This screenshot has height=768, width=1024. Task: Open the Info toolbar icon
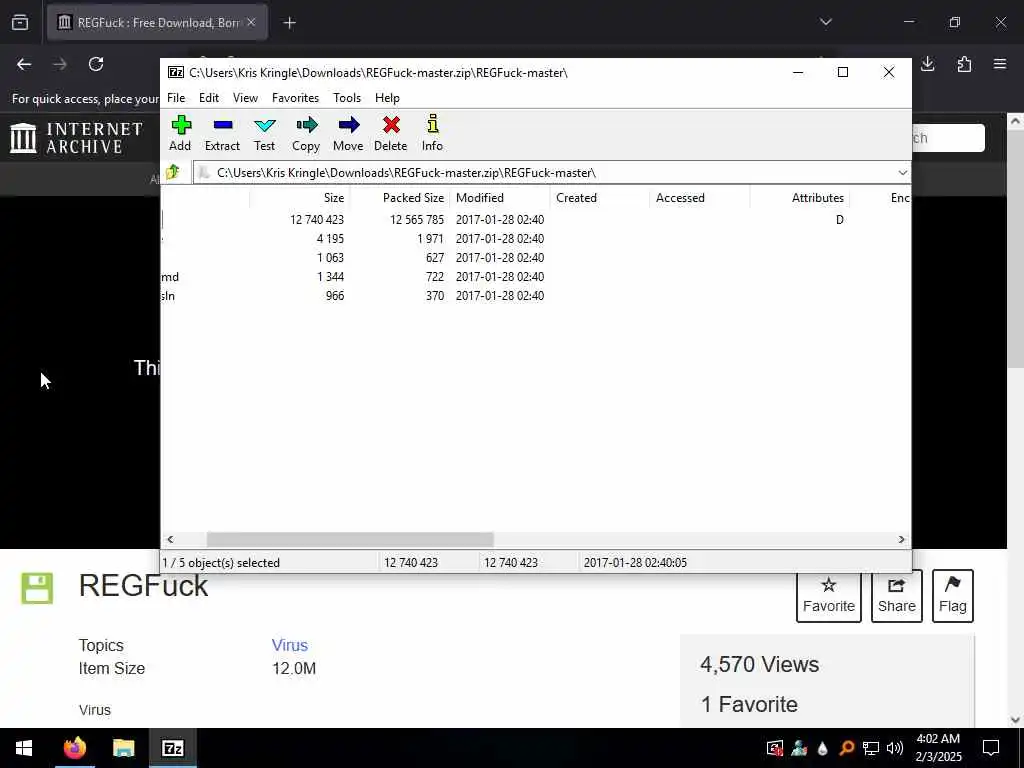pos(432,133)
